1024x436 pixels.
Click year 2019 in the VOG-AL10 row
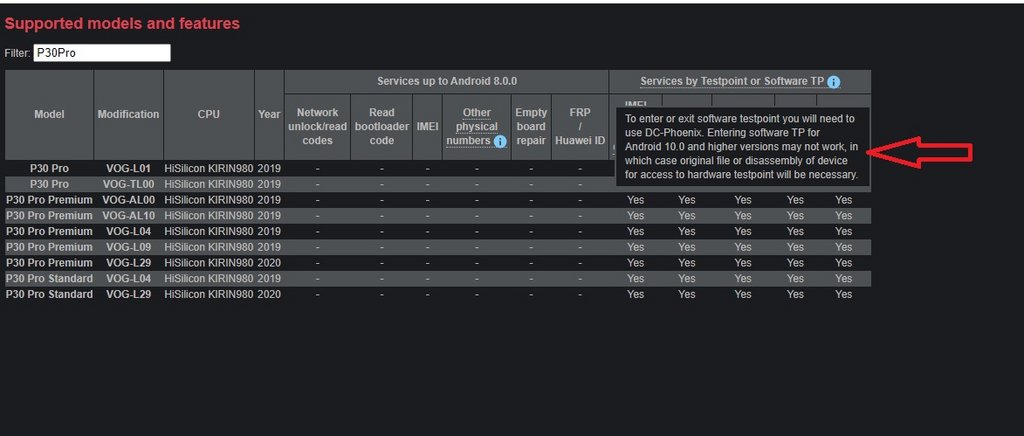point(269,215)
